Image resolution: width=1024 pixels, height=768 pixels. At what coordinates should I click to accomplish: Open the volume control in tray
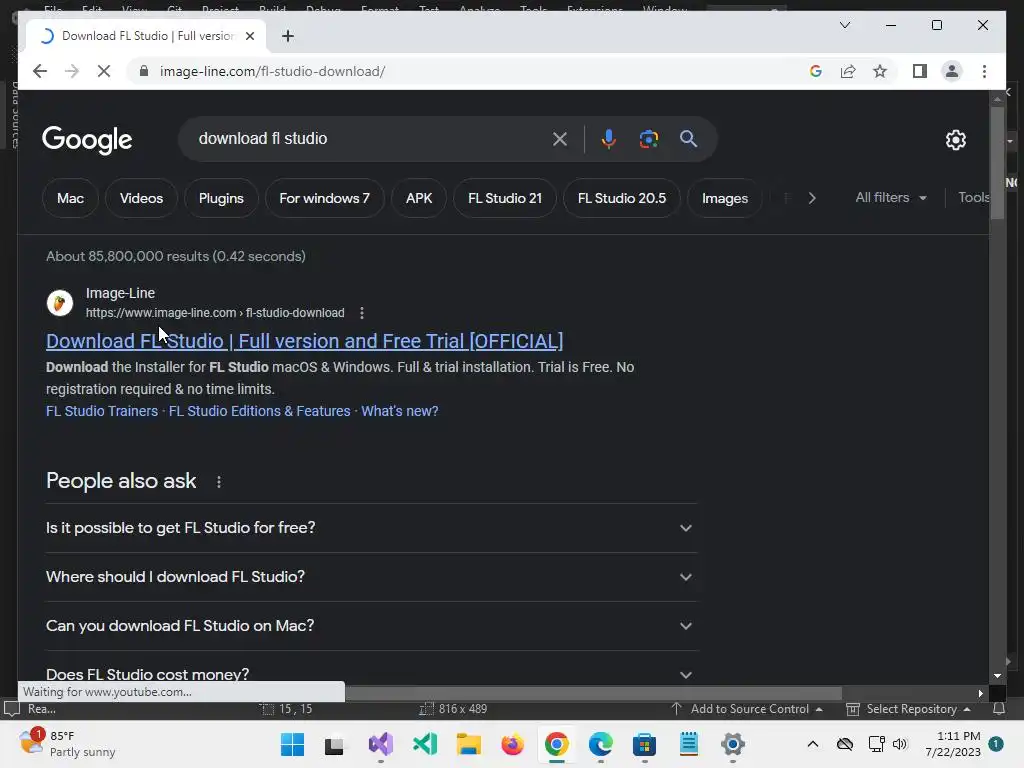(x=900, y=744)
